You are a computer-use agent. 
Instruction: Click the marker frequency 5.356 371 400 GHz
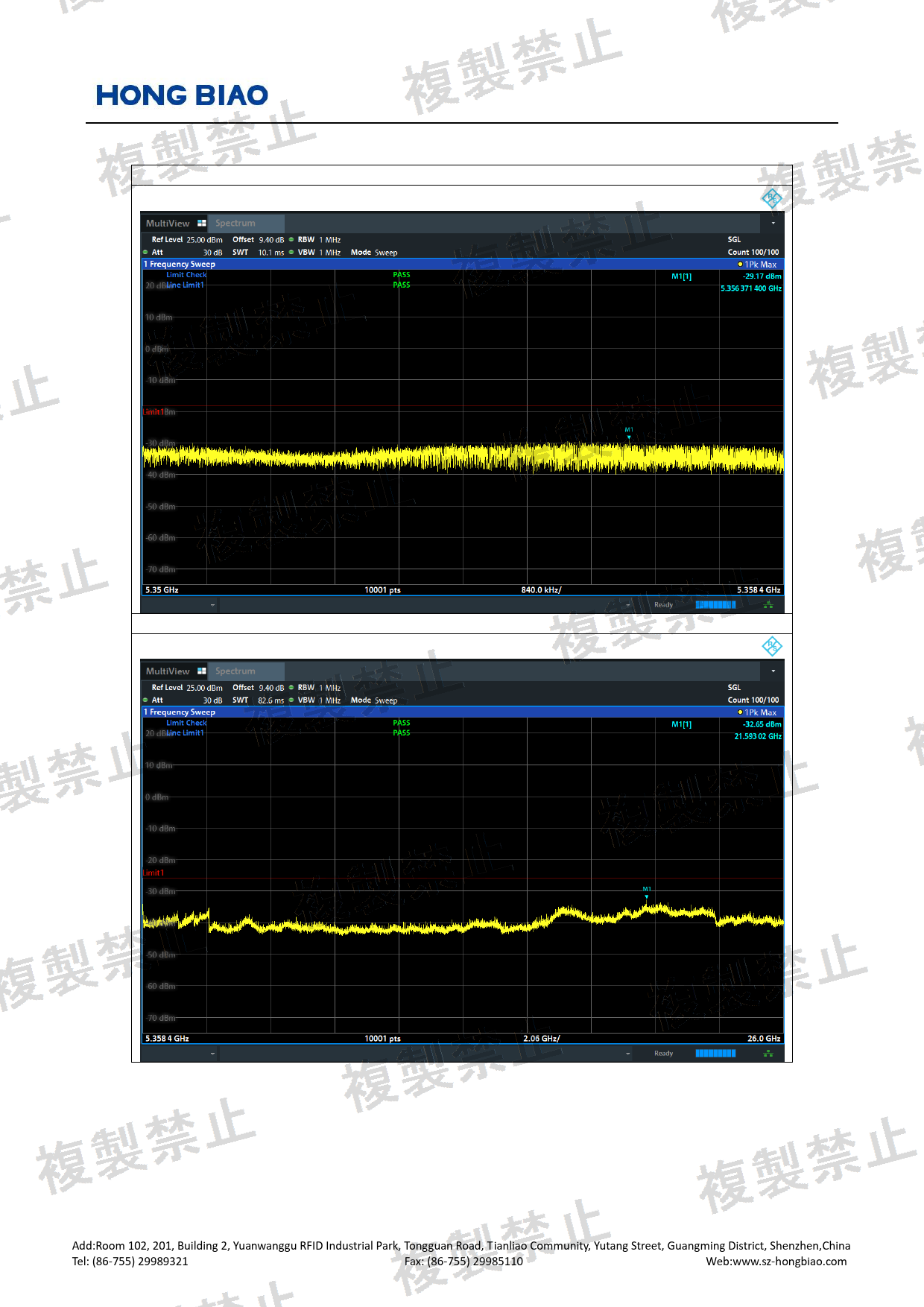(751, 288)
